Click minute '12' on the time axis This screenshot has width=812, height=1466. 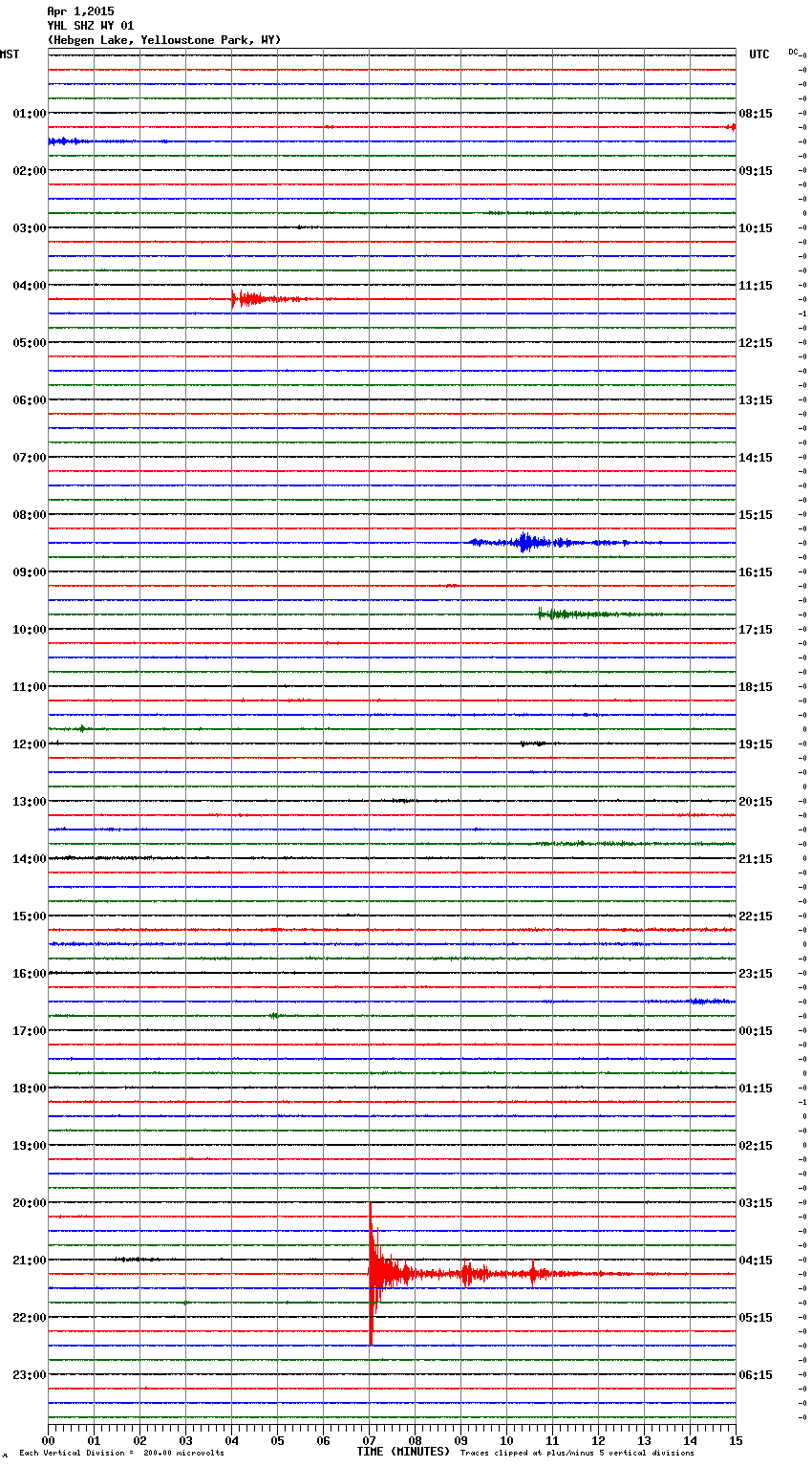tap(599, 1440)
